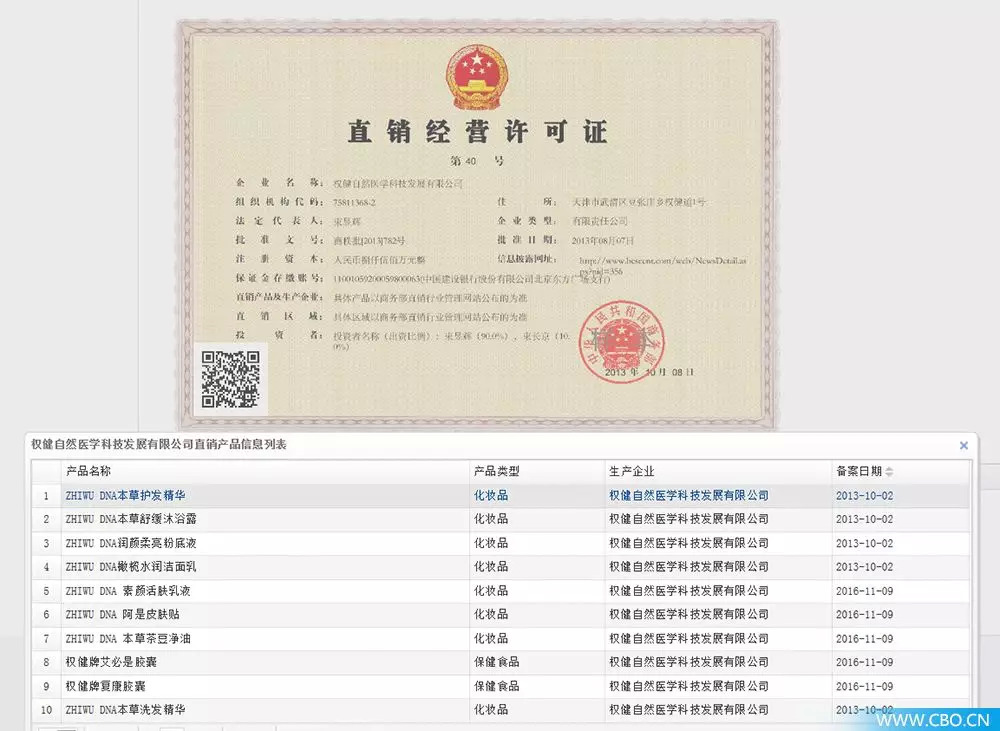Click the 生产企业 column header
Viewport: 1000px width, 731px height.
coord(631,471)
